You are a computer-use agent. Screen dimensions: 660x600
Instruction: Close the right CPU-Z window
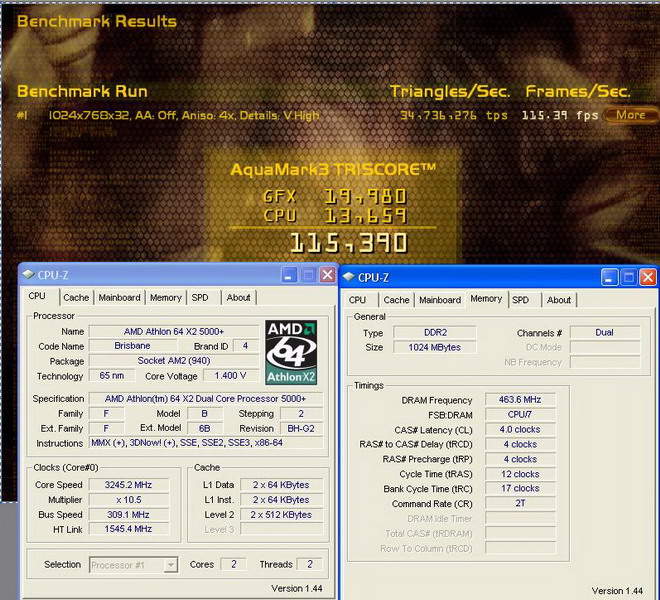click(648, 277)
